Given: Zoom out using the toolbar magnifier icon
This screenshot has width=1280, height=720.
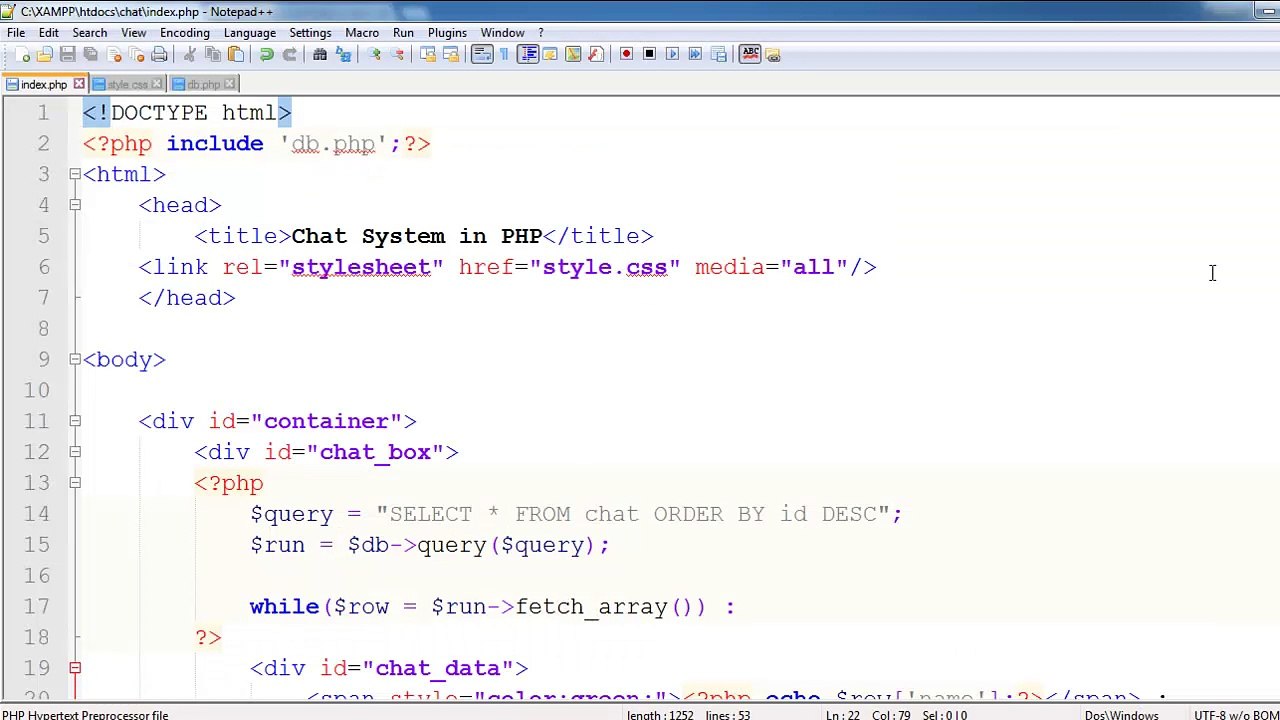Looking at the screenshot, I should pyautogui.click(x=396, y=54).
